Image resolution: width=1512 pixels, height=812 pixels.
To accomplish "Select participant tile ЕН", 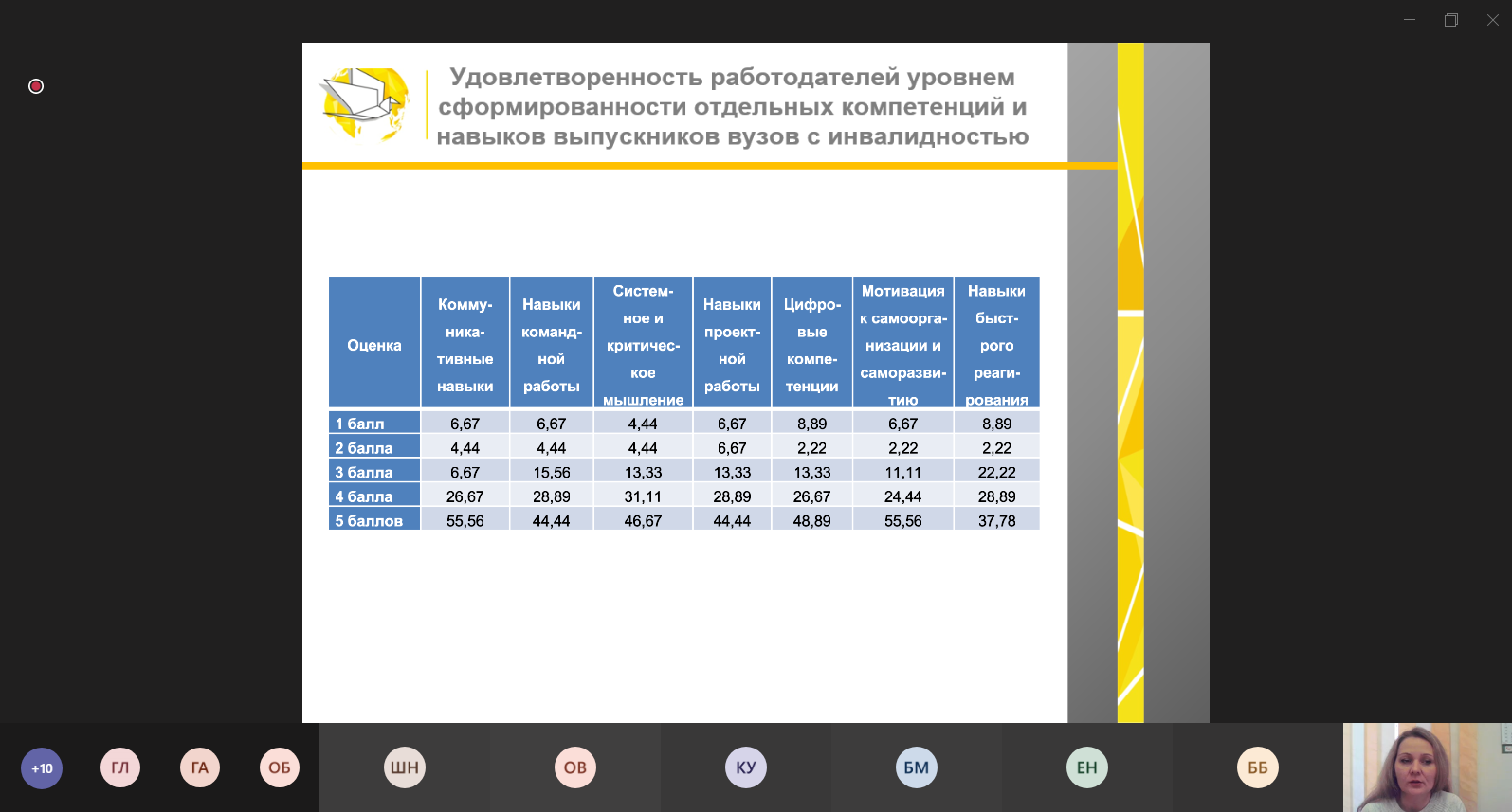I will pyautogui.click(x=1087, y=767).
